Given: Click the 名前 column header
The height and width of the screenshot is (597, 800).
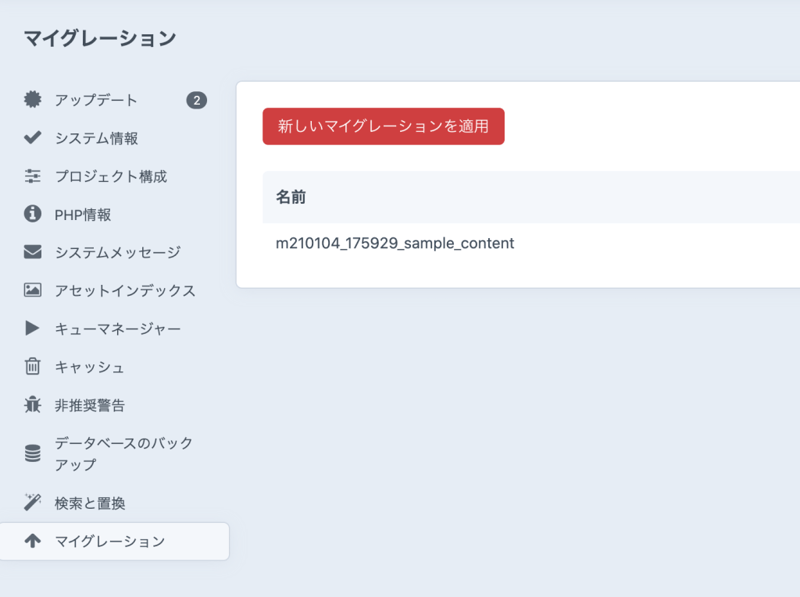Looking at the screenshot, I should pyautogui.click(x=291, y=197).
